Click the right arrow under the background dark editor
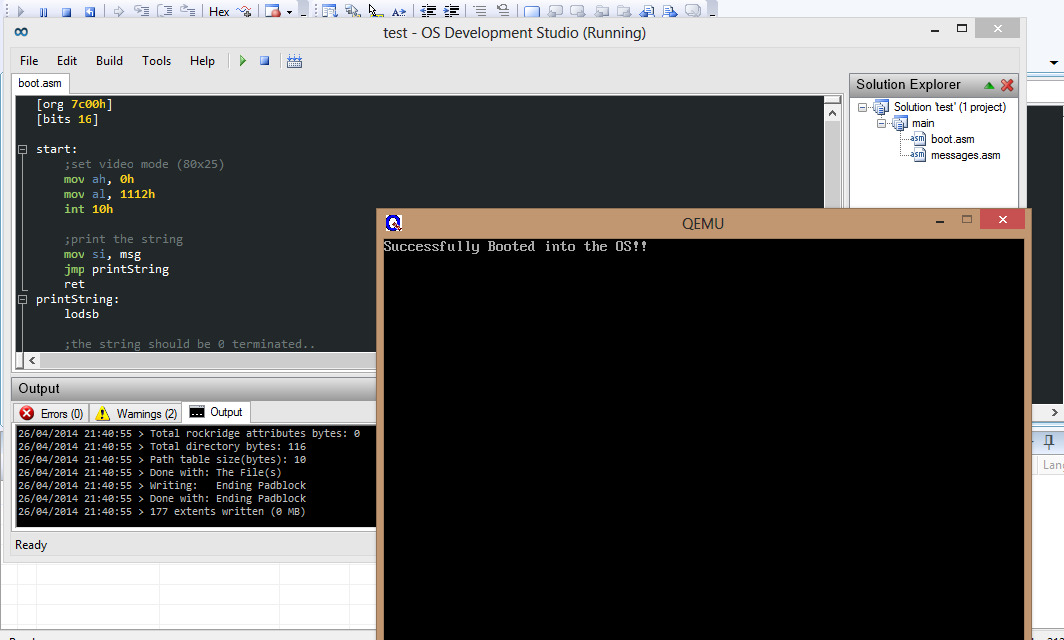1064x640 pixels. point(1054,412)
